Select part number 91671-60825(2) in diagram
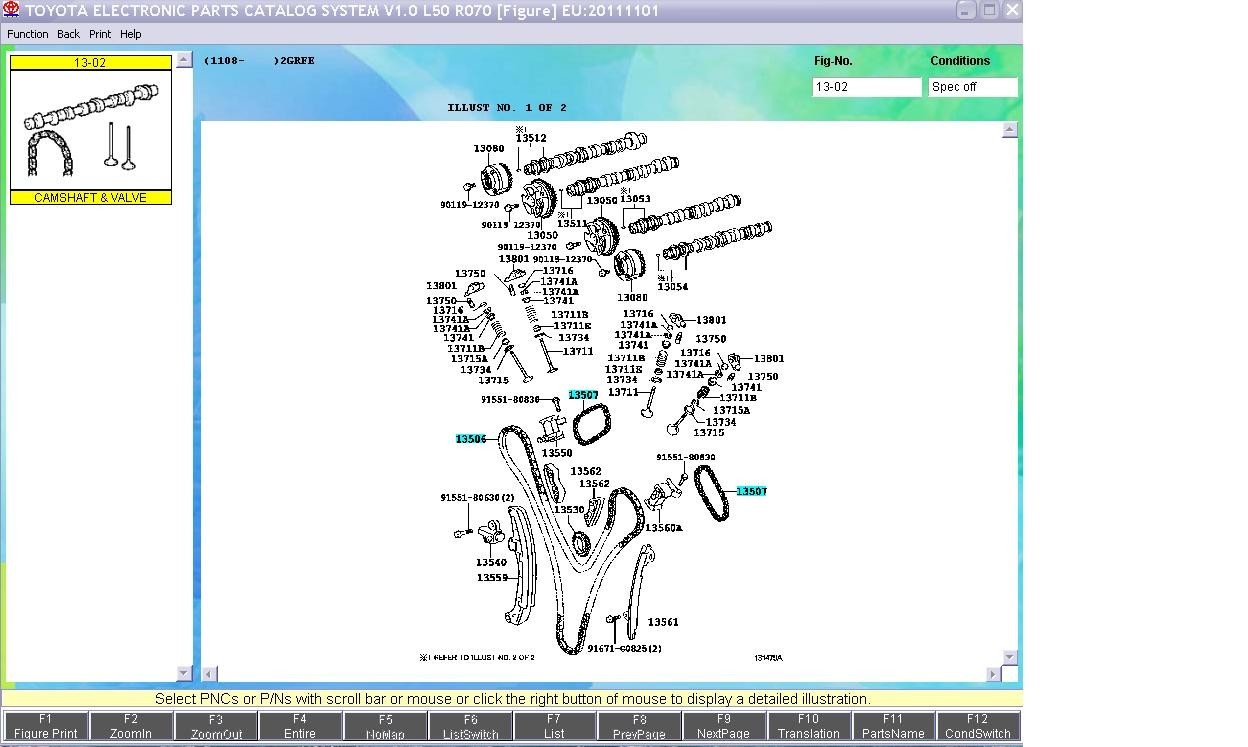The image size is (1248, 747). point(624,649)
